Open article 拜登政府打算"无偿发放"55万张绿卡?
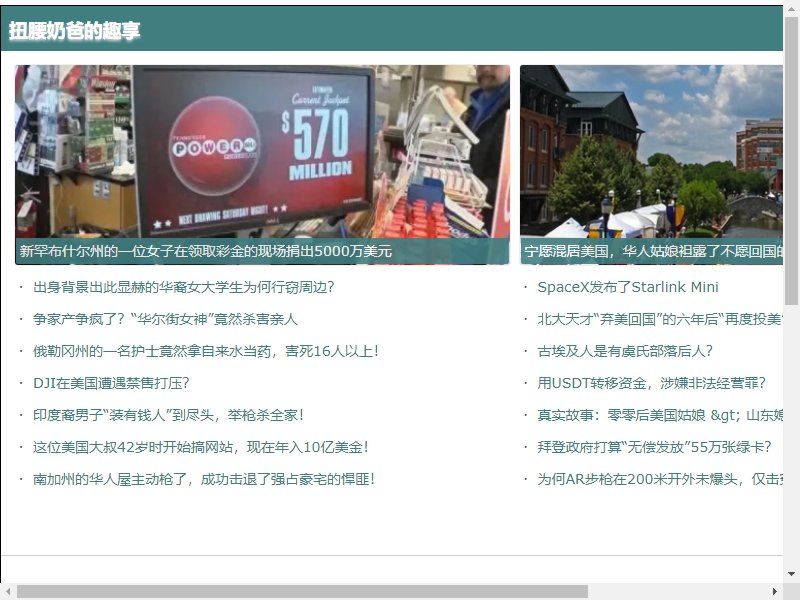This screenshot has width=800, height=600. (x=655, y=447)
